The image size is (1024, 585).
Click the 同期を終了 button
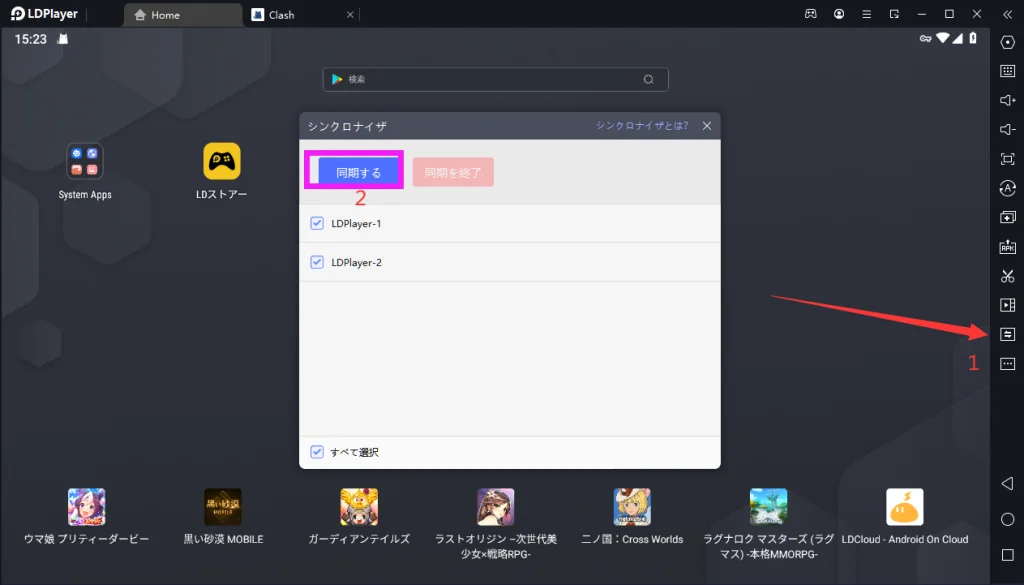click(x=453, y=172)
